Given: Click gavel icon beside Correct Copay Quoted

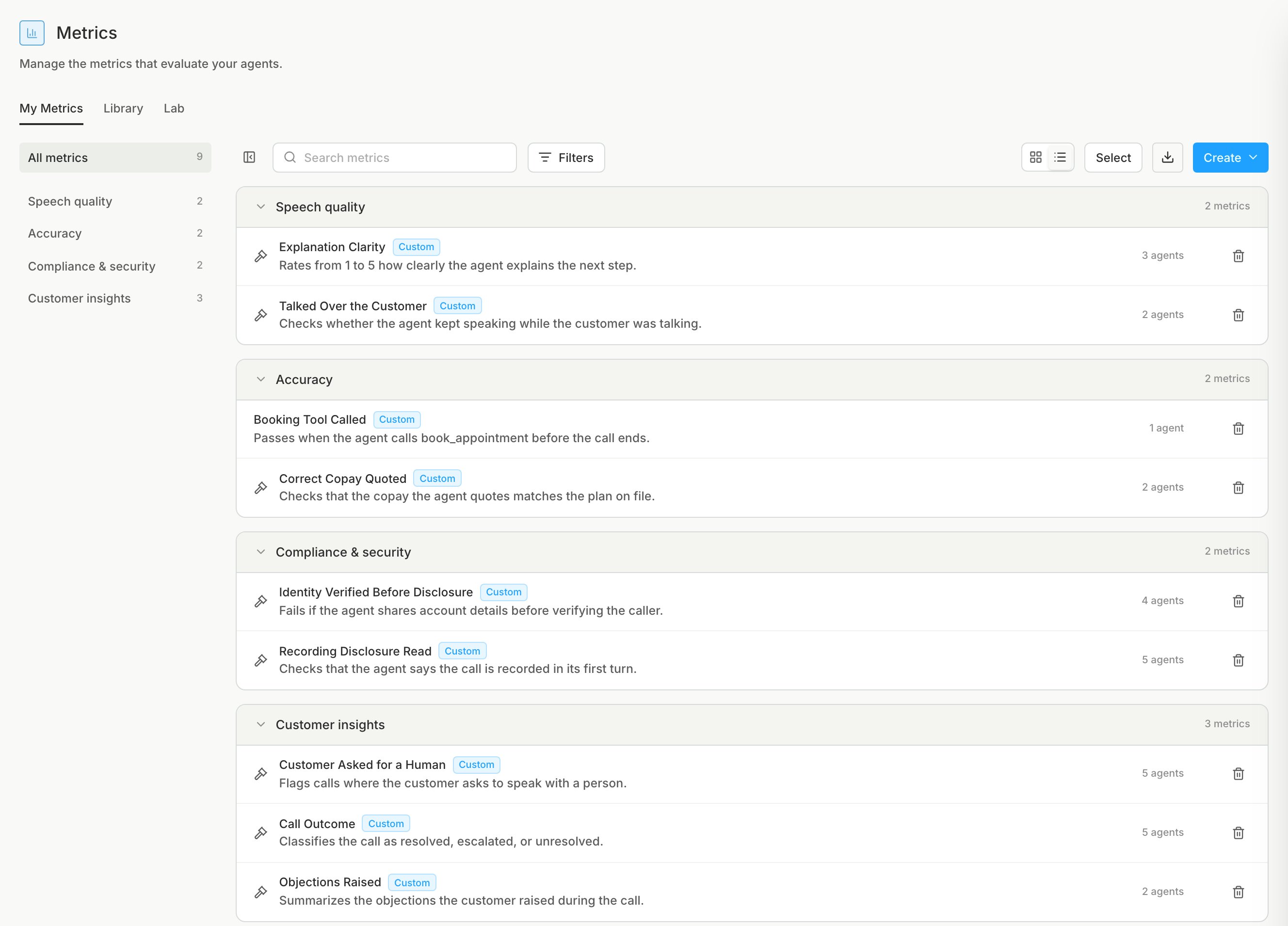Looking at the screenshot, I should click(261, 488).
